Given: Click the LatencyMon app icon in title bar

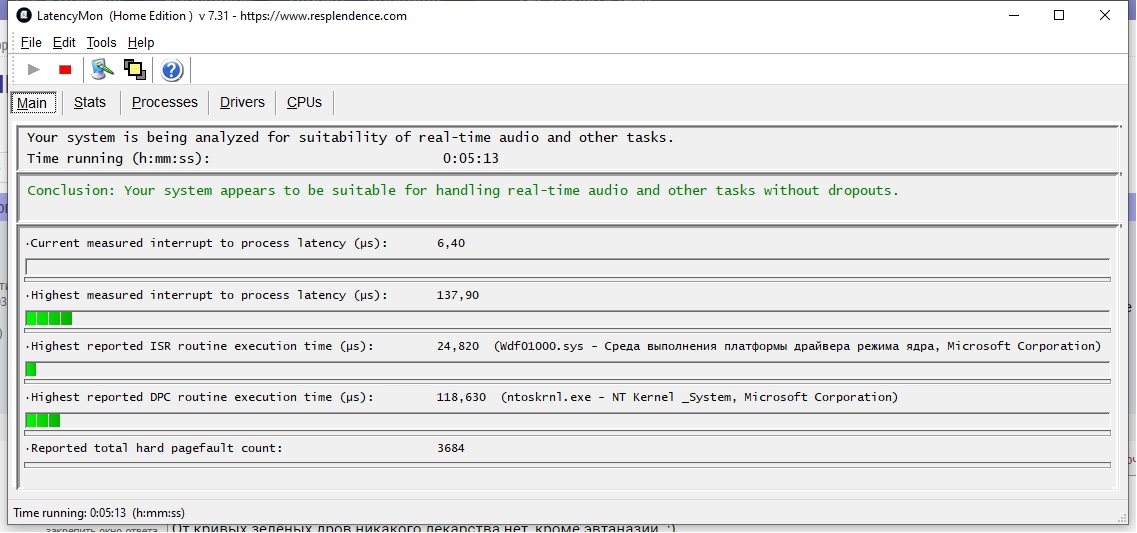Looking at the screenshot, I should tap(24, 15).
